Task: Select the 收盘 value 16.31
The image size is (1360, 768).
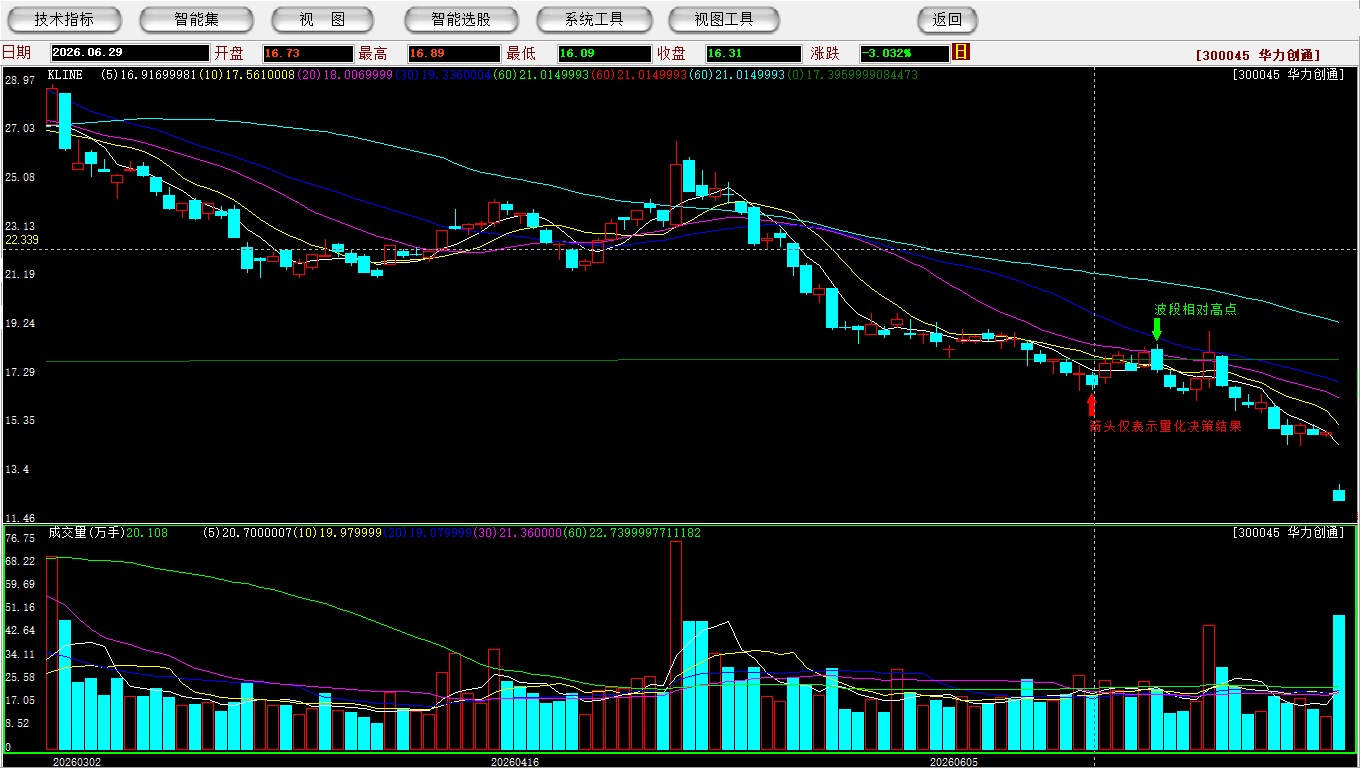Action: tap(753, 53)
